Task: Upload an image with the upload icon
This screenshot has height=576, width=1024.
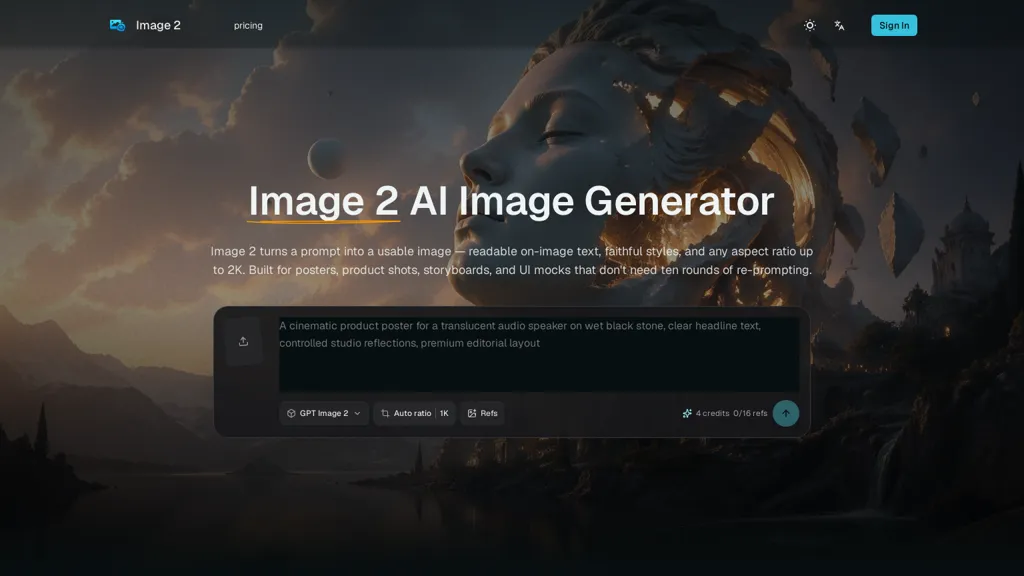Action: click(x=244, y=342)
